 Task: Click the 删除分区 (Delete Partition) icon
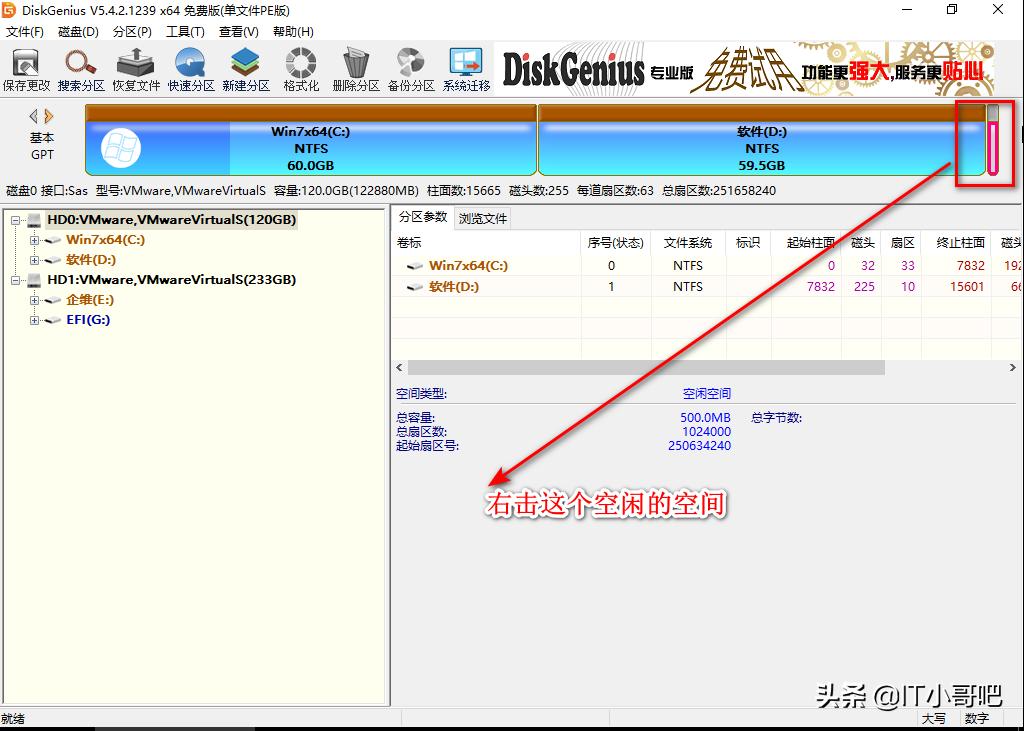click(x=355, y=68)
